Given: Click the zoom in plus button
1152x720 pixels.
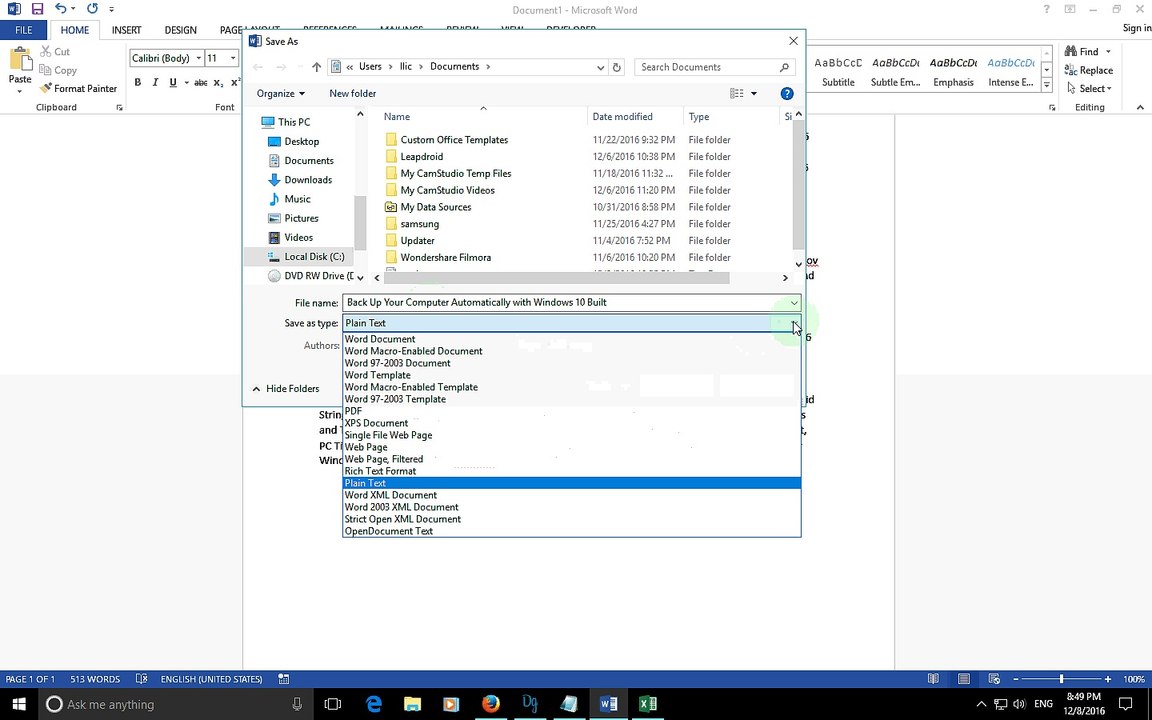Looking at the screenshot, I should 1108,679.
